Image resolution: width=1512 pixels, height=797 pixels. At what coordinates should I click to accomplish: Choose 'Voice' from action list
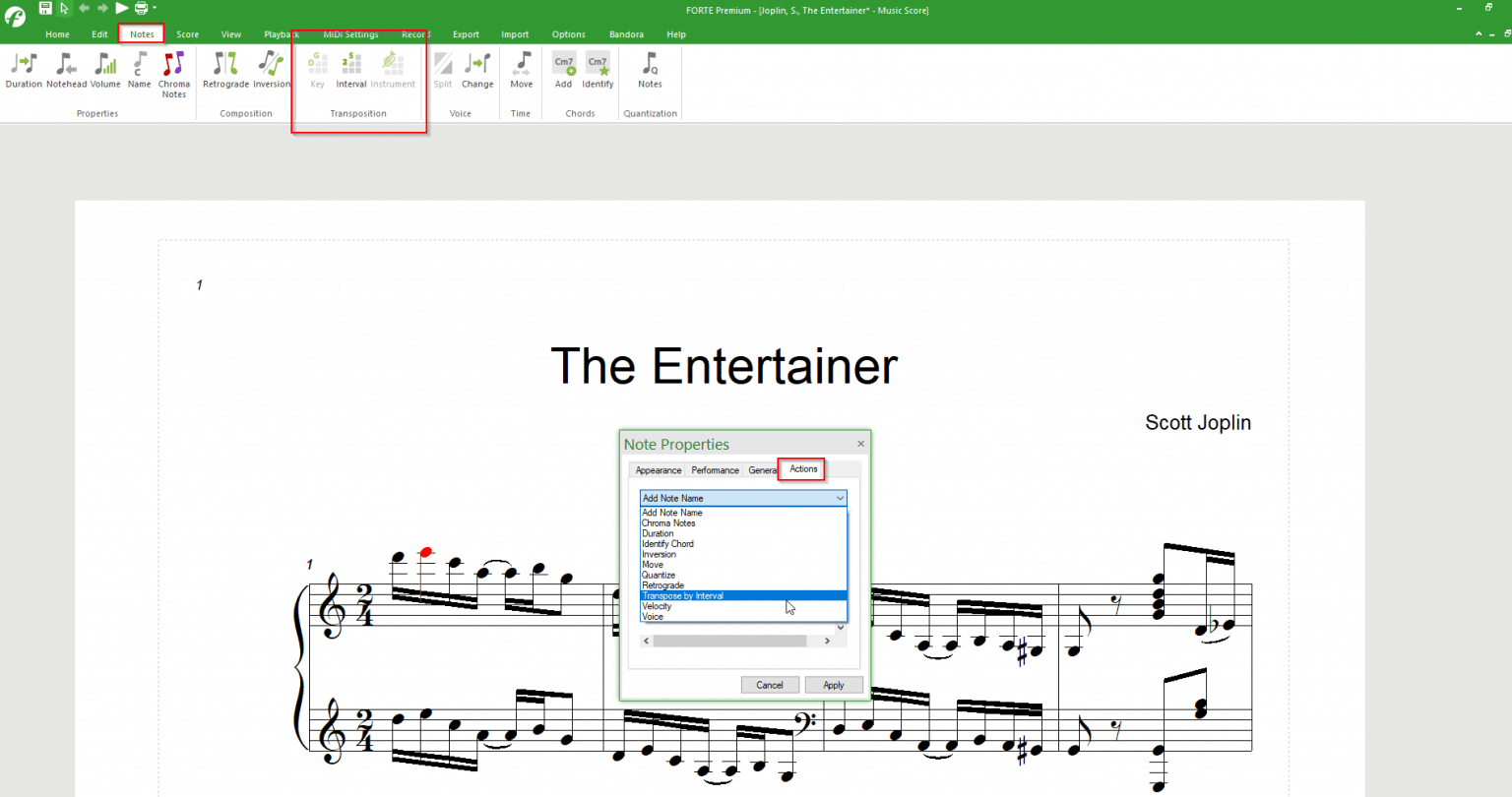click(x=743, y=617)
